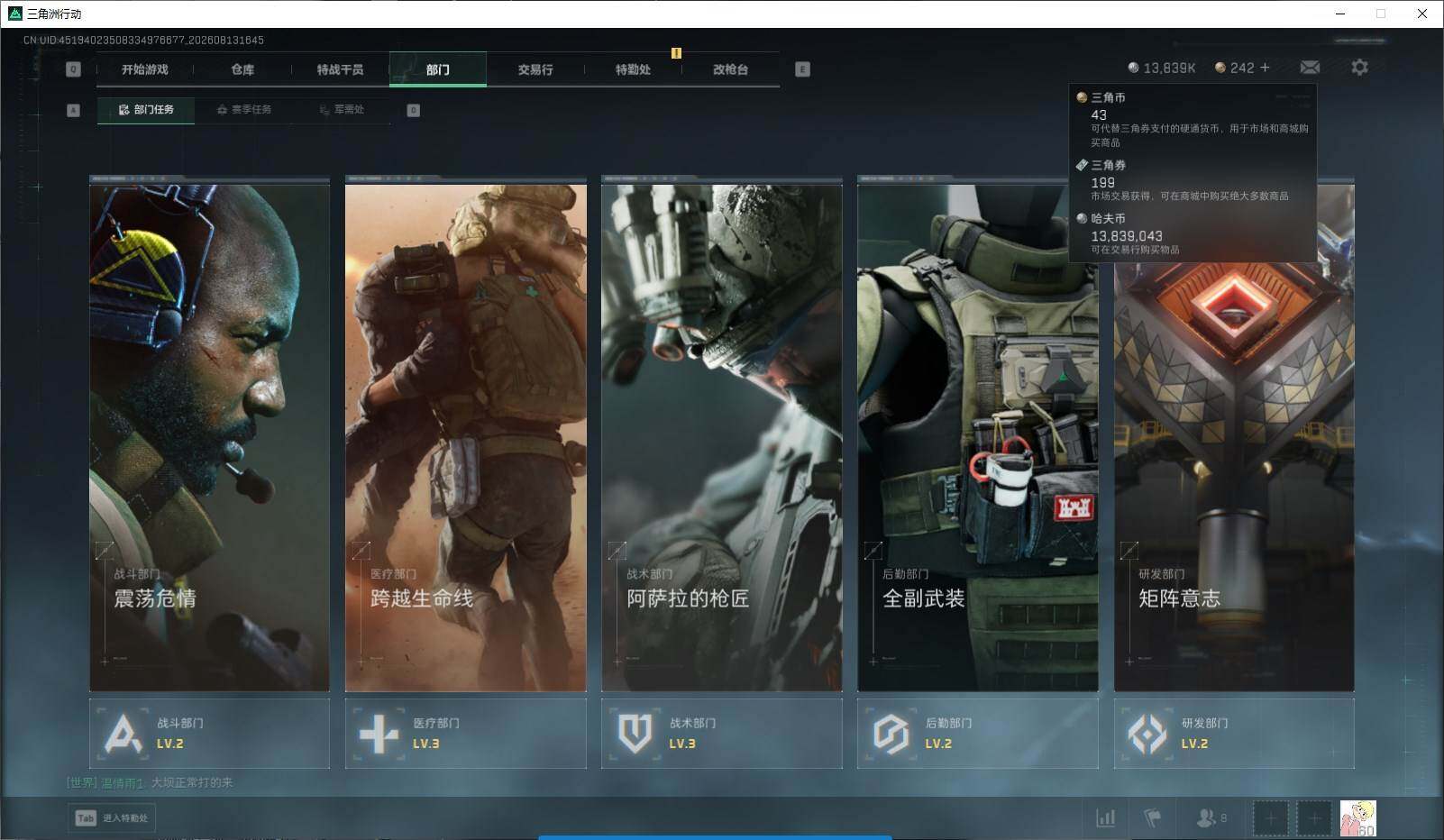Click the CN UID text at top left
The height and width of the screenshot is (840, 1444).
(x=143, y=40)
